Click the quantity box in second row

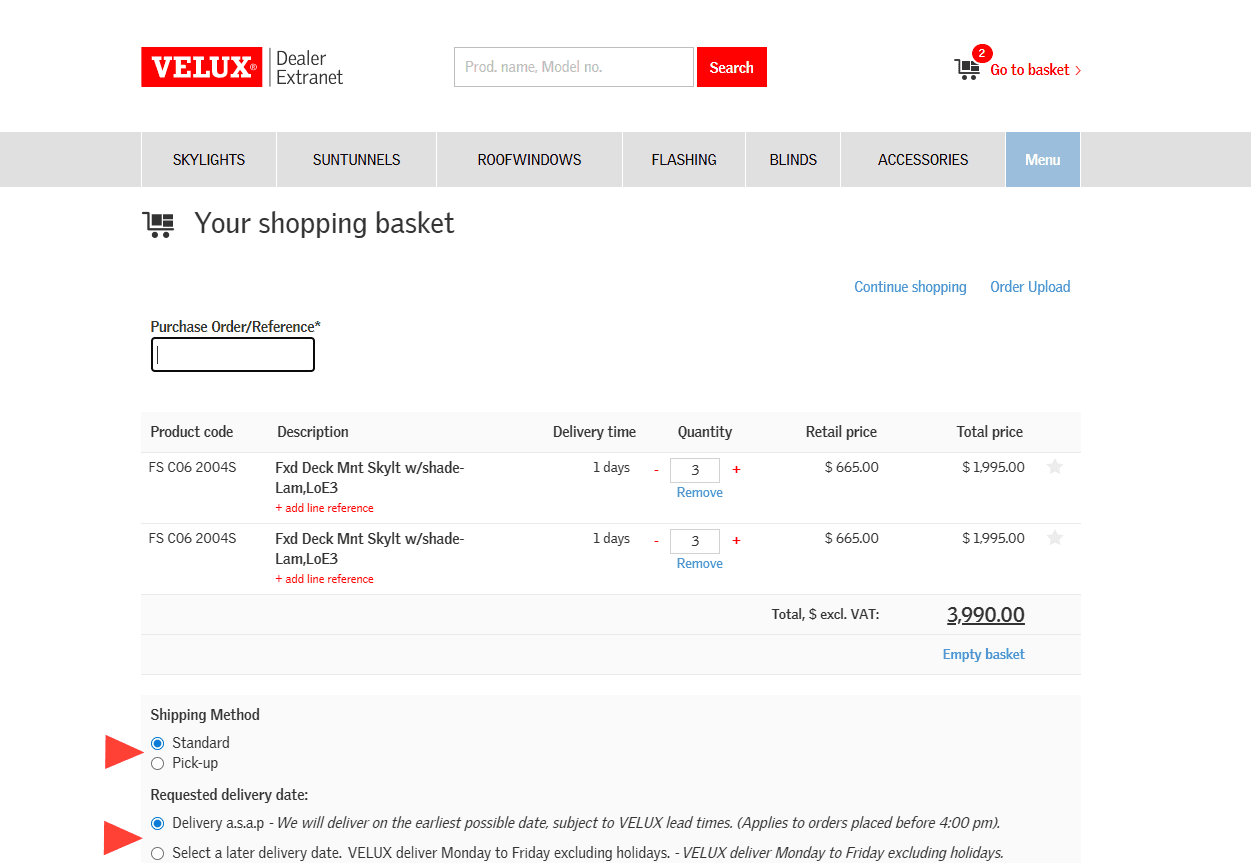(x=695, y=541)
